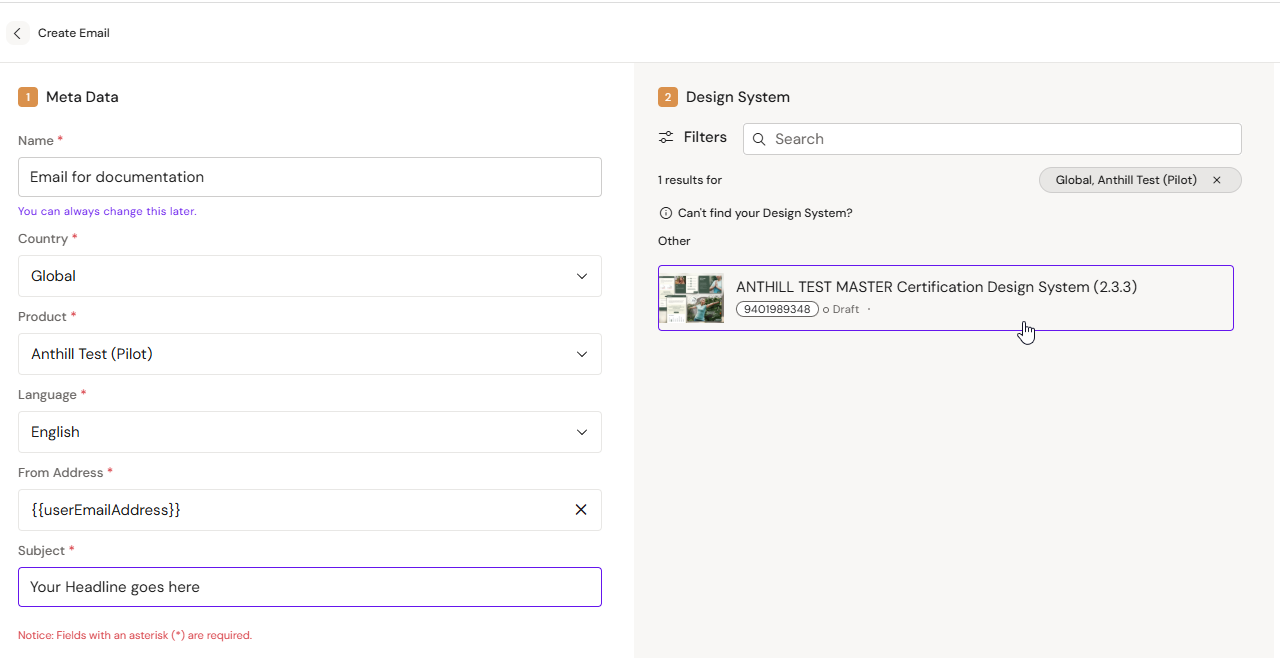Click the info icon next to Can't find your Design System
Screen dimensions: 1280x658
(x=665, y=213)
